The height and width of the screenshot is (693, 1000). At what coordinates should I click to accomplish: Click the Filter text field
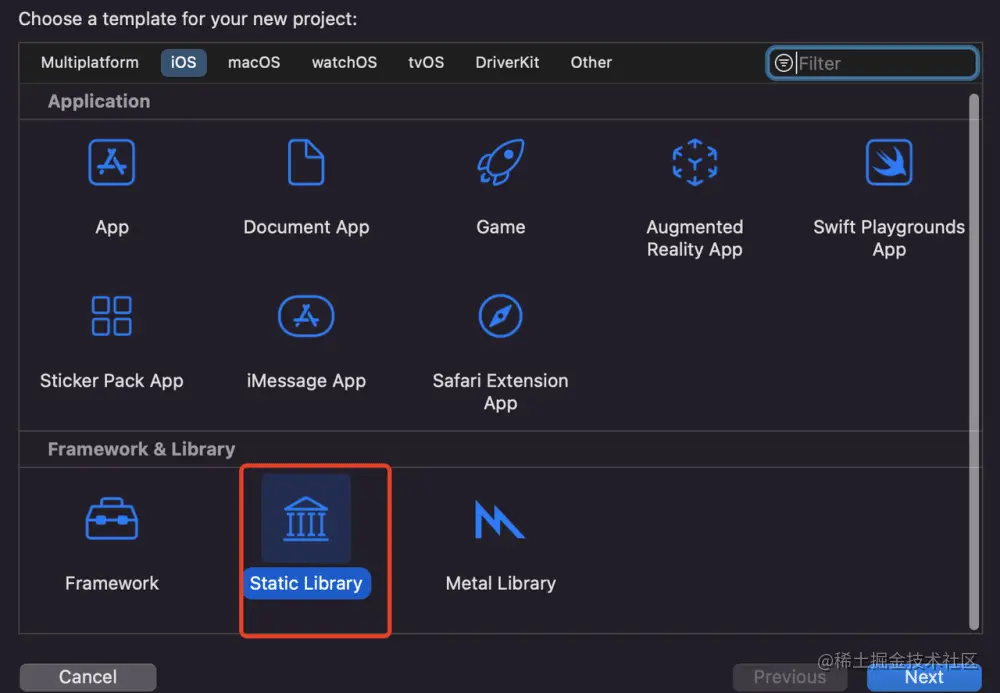872,63
